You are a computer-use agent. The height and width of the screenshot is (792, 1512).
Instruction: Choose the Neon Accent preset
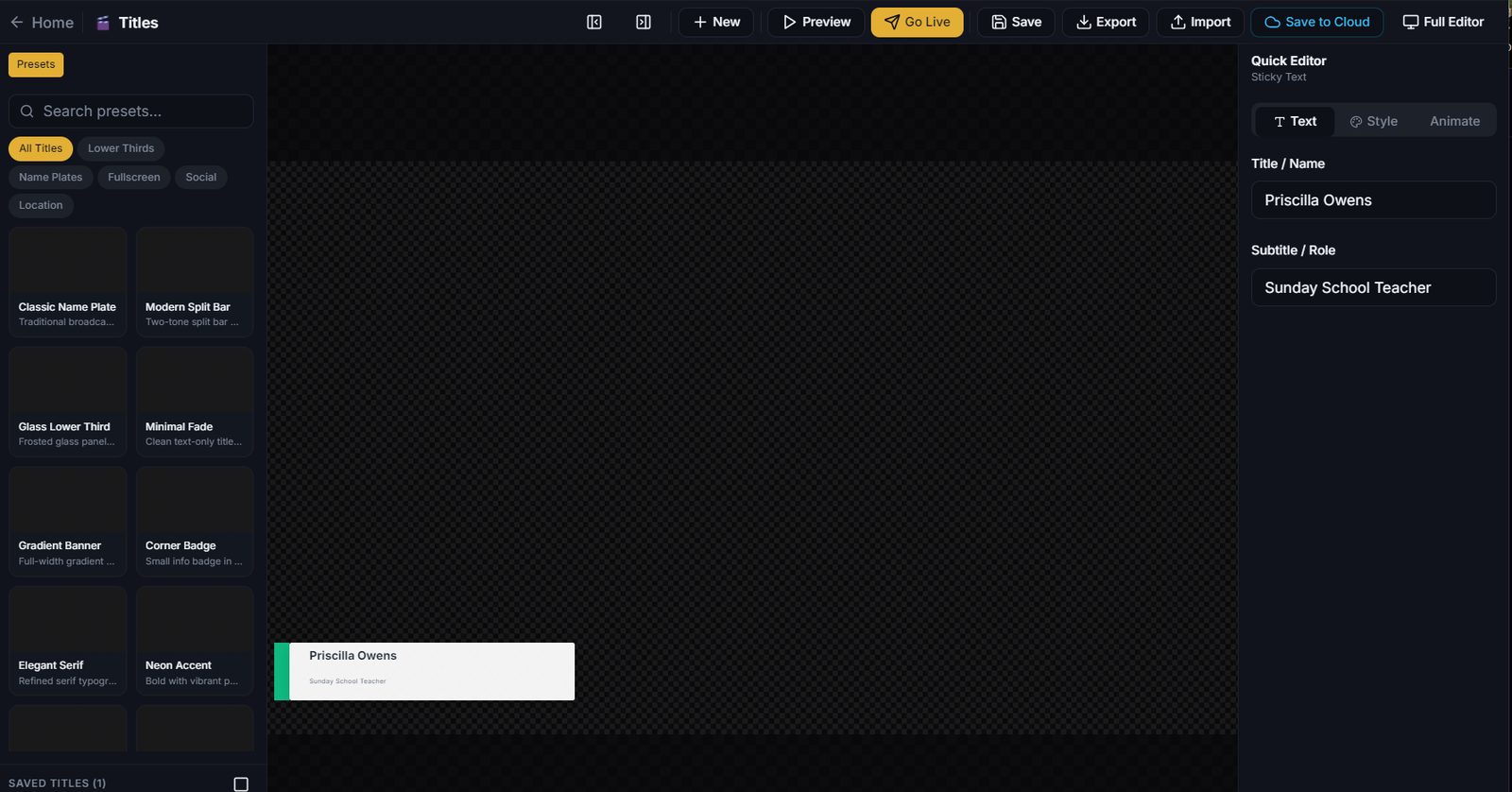195,641
